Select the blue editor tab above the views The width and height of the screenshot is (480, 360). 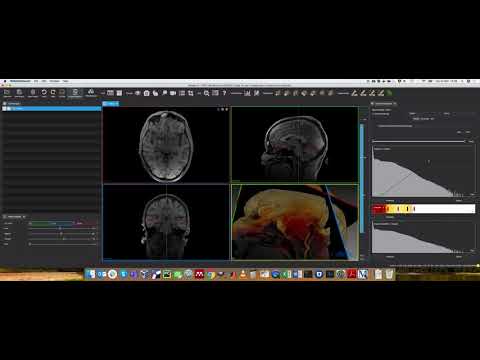tap(110, 104)
